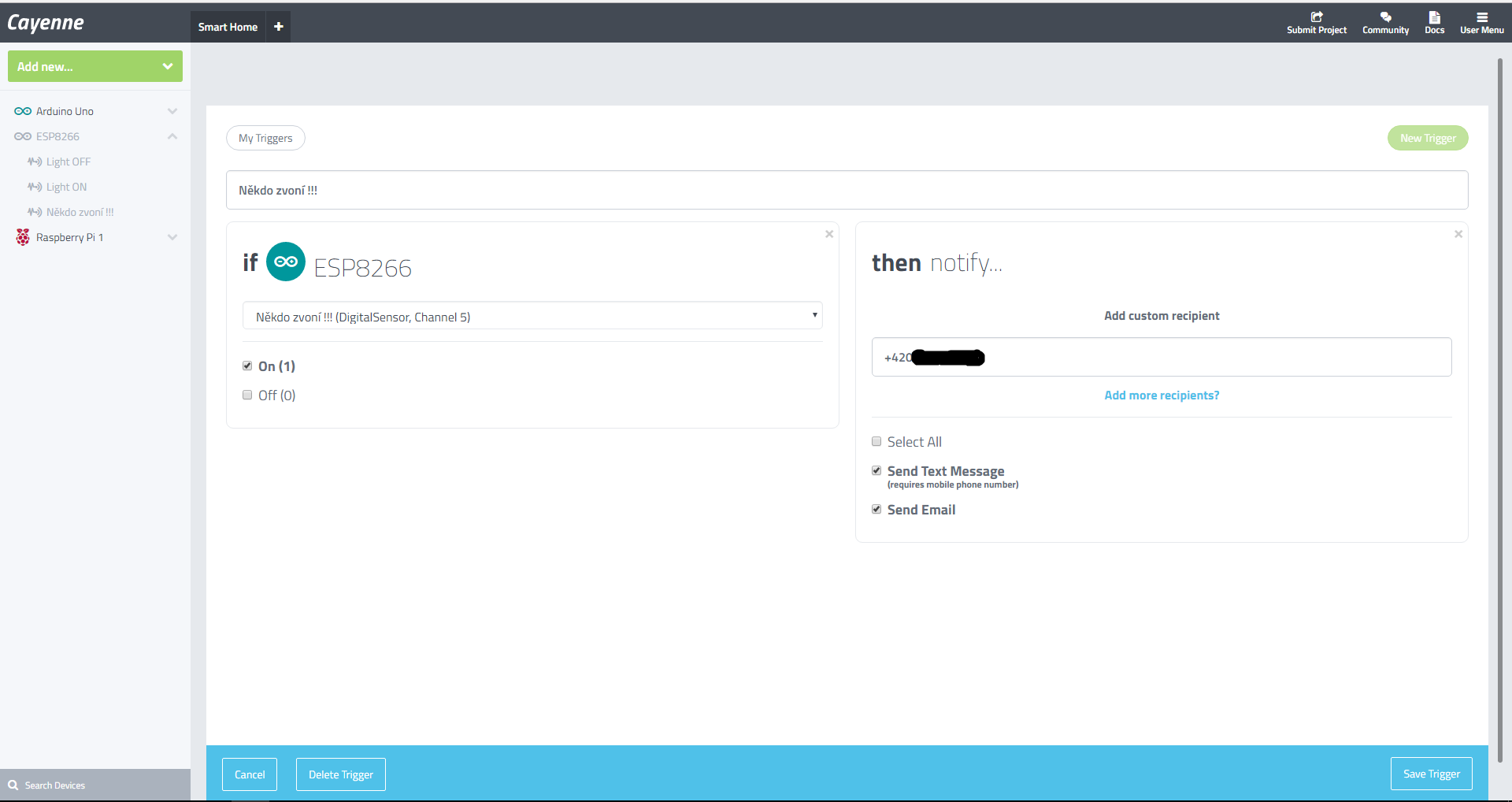Click the teal ESP8266 icon in the if panel
The height and width of the screenshot is (802, 1512).
[x=286, y=262]
